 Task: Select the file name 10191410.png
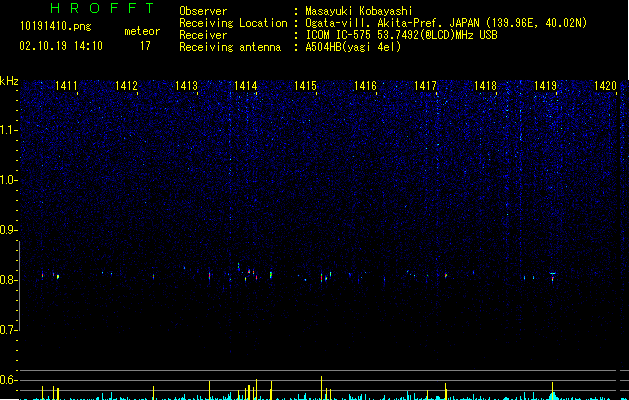pyautogui.click(x=56, y=26)
